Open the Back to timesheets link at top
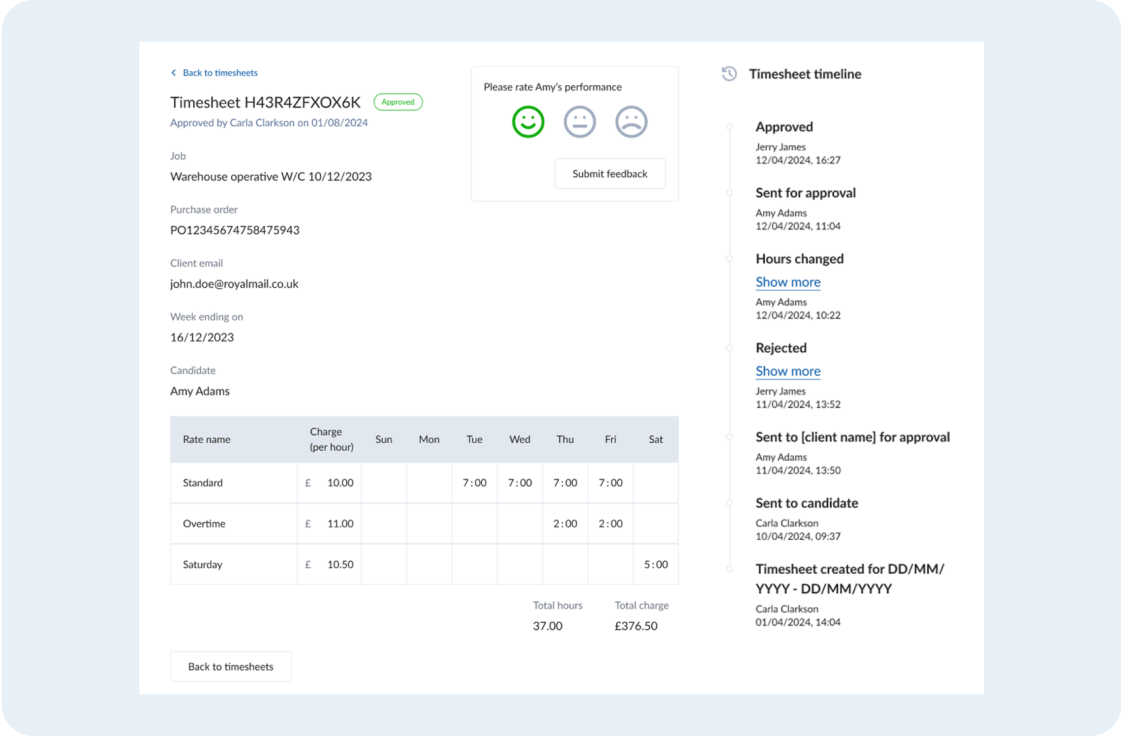This screenshot has height=736, width=1121. coord(220,73)
